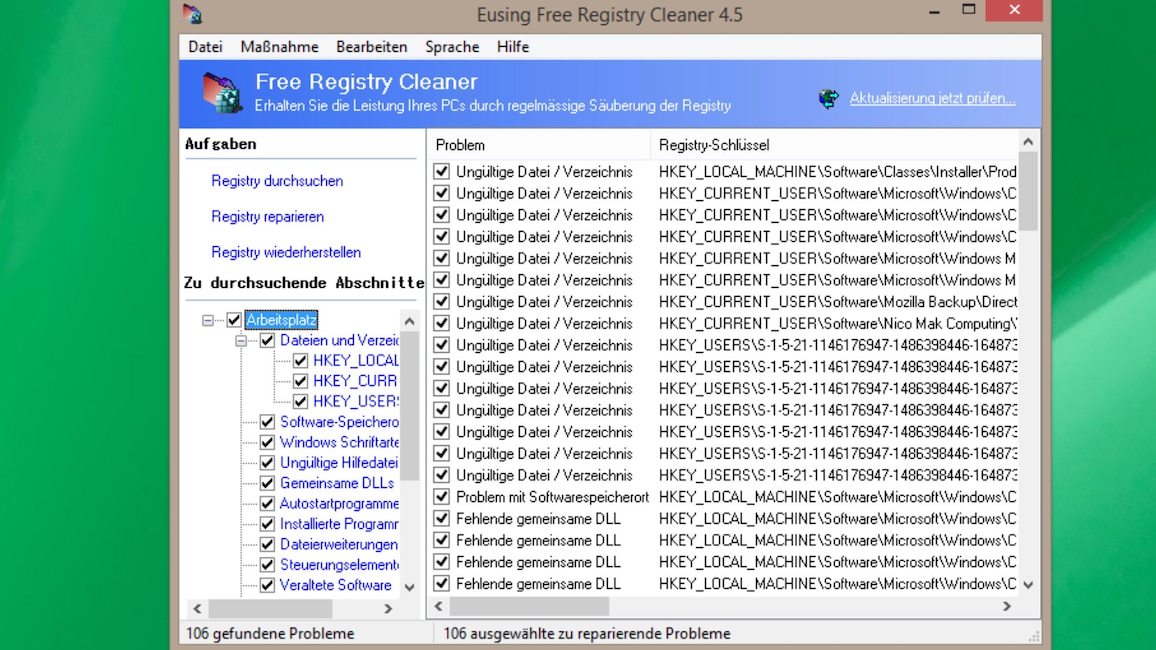The width and height of the screenshot is (1156, 650).
Task: Open the Sprache menu
Action: [452, 46]
